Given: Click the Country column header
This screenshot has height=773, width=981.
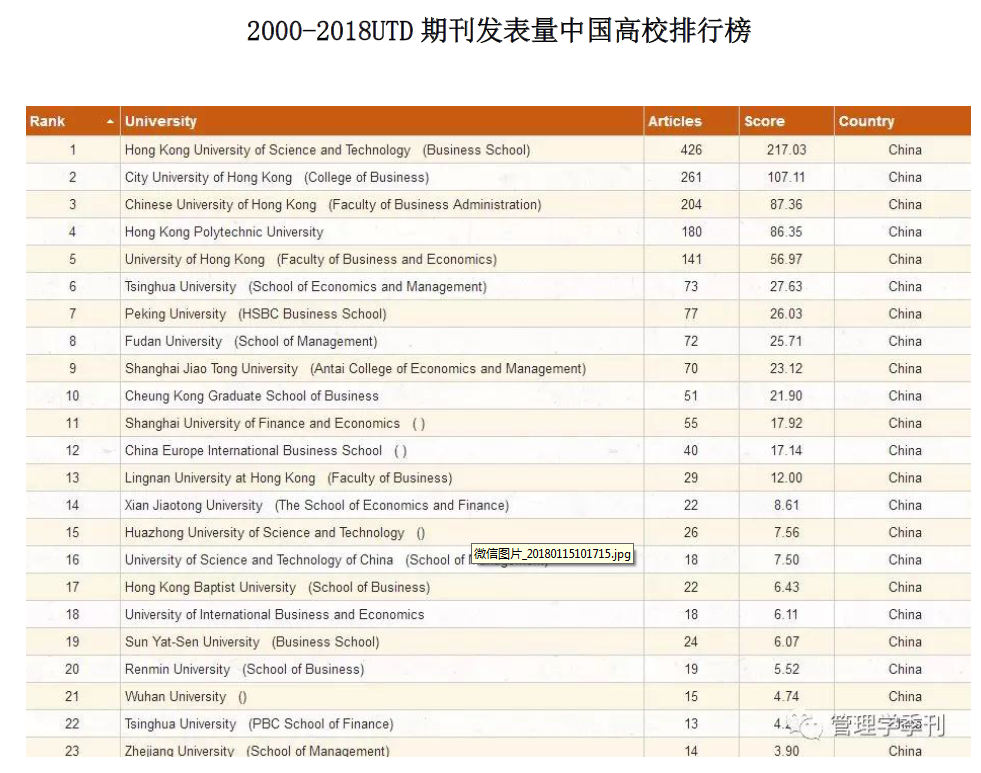Looking at the screenshot, I should (x=866, y=122).
